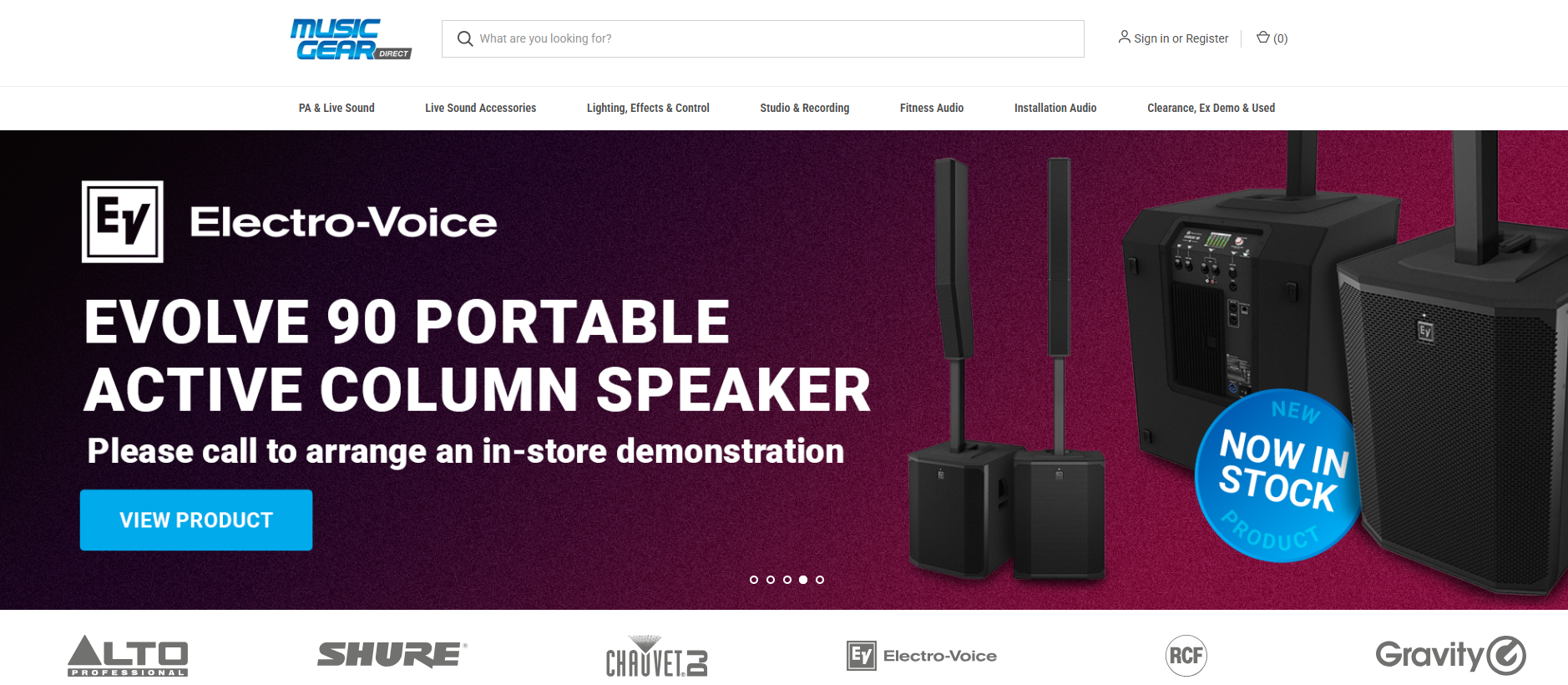
Task: Click the magnifying glass search icon
Action: coord(465,38)
